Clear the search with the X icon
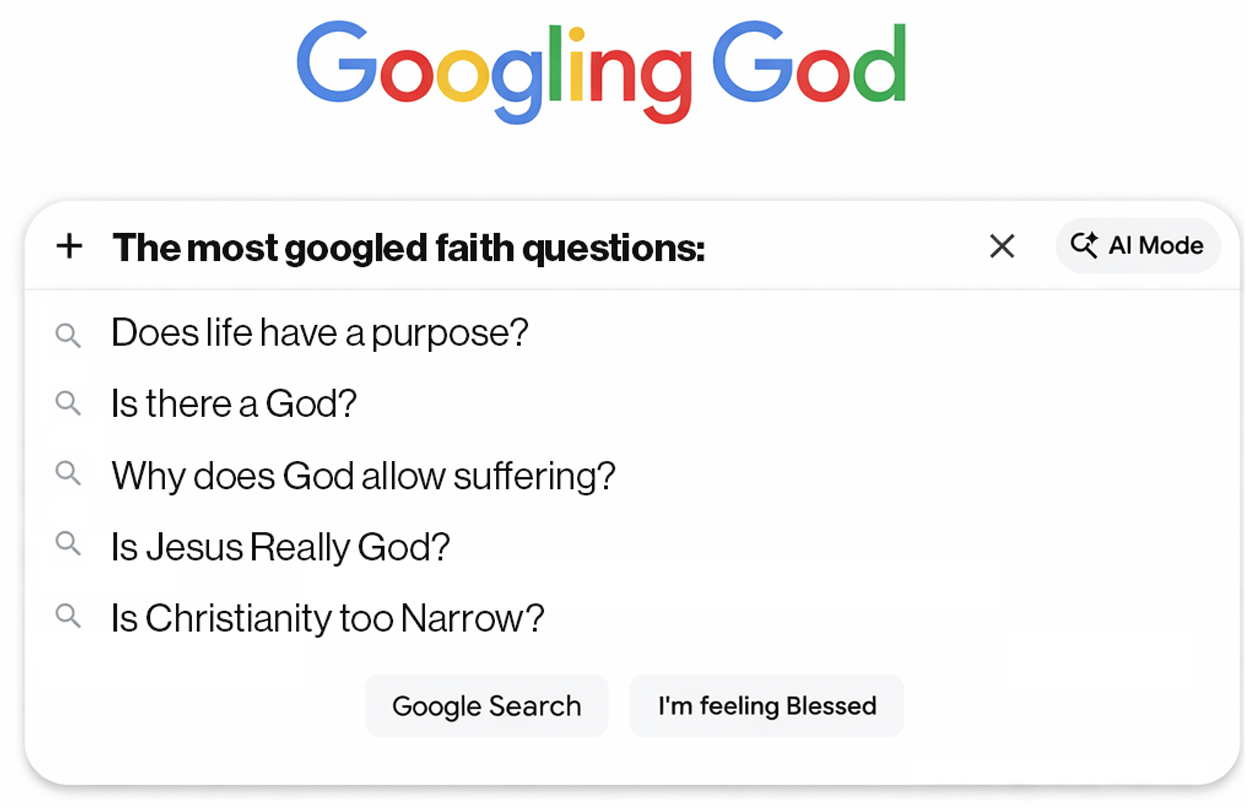 click(1001, 246)
